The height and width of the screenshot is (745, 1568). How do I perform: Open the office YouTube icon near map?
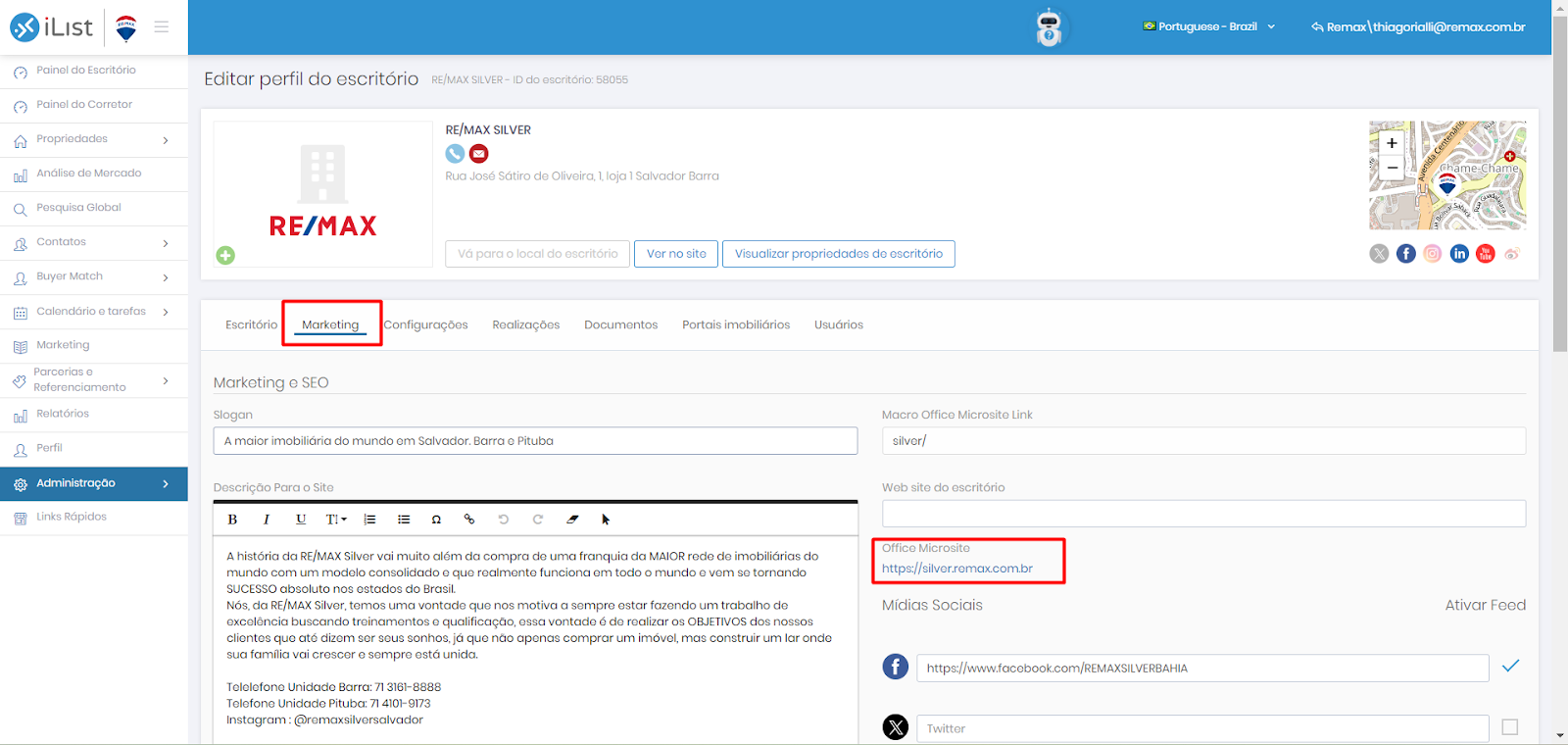coord(1486,254)
